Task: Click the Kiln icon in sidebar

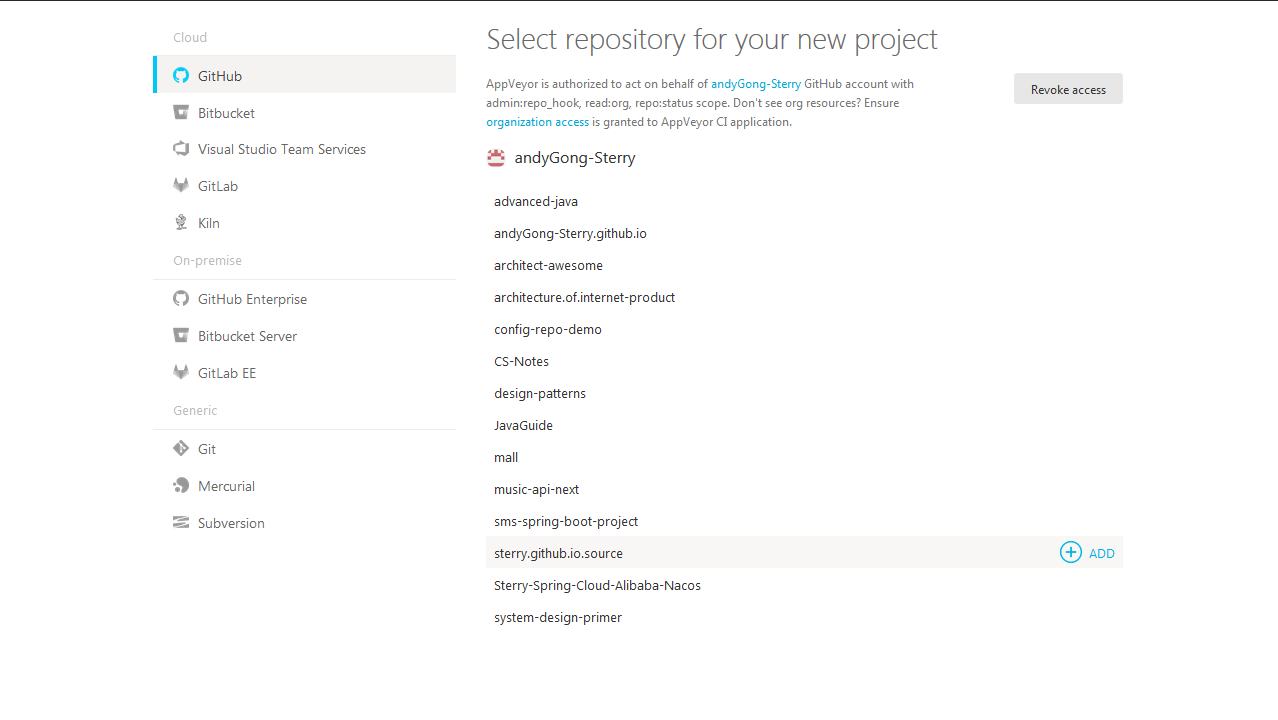Action: 181,222
